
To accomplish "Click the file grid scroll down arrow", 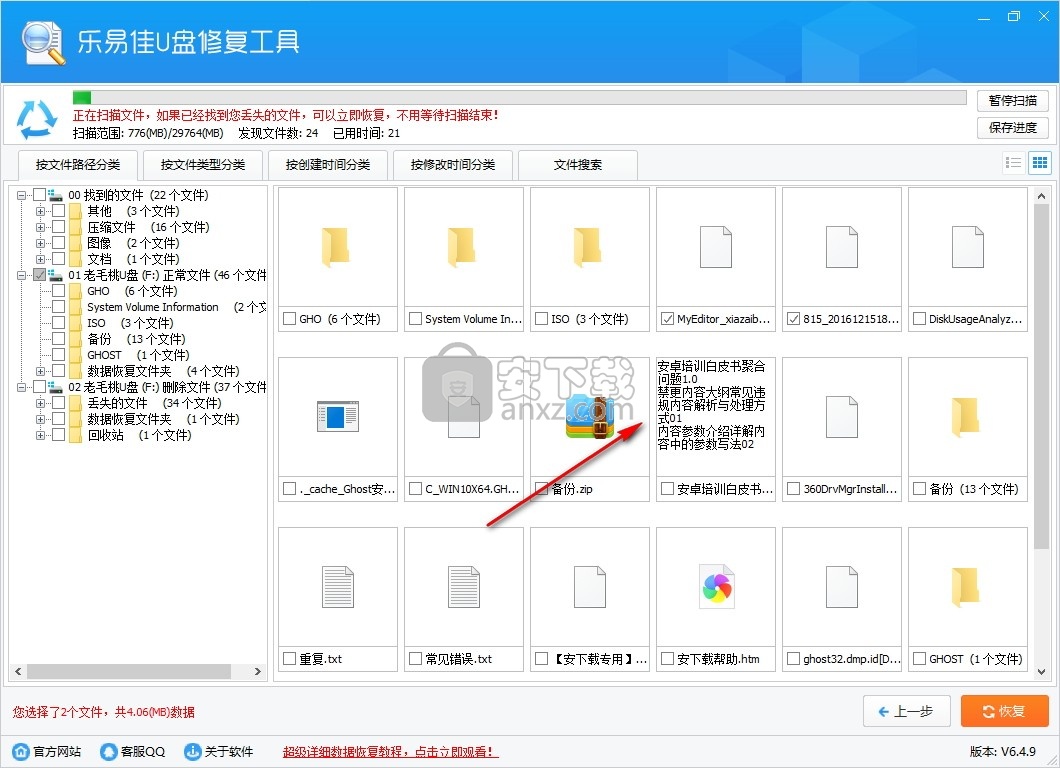I will coord(1041,671).
